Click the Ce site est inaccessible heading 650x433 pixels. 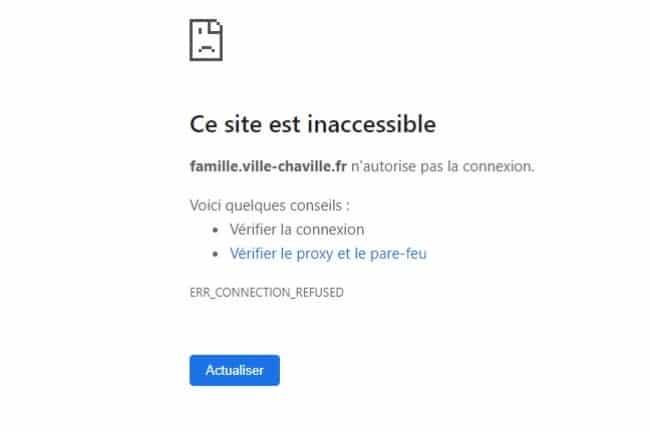(313, 124)
